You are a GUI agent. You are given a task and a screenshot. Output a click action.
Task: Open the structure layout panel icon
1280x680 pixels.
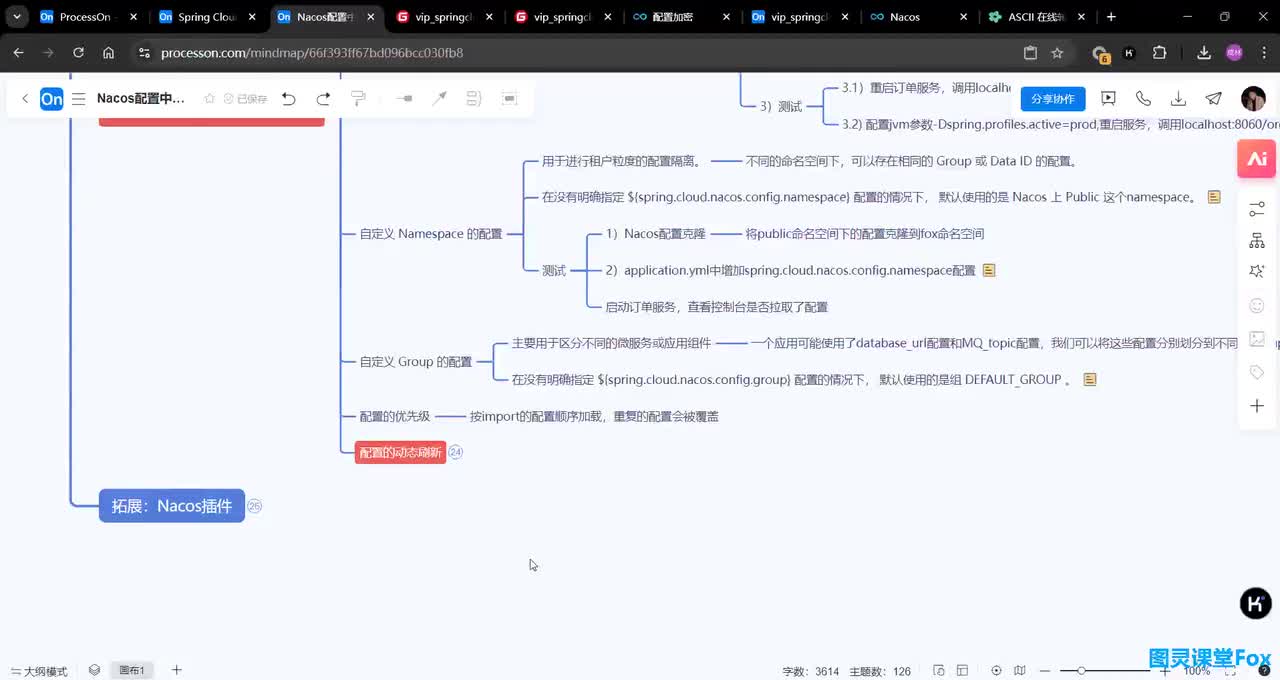coord(1257,241)
